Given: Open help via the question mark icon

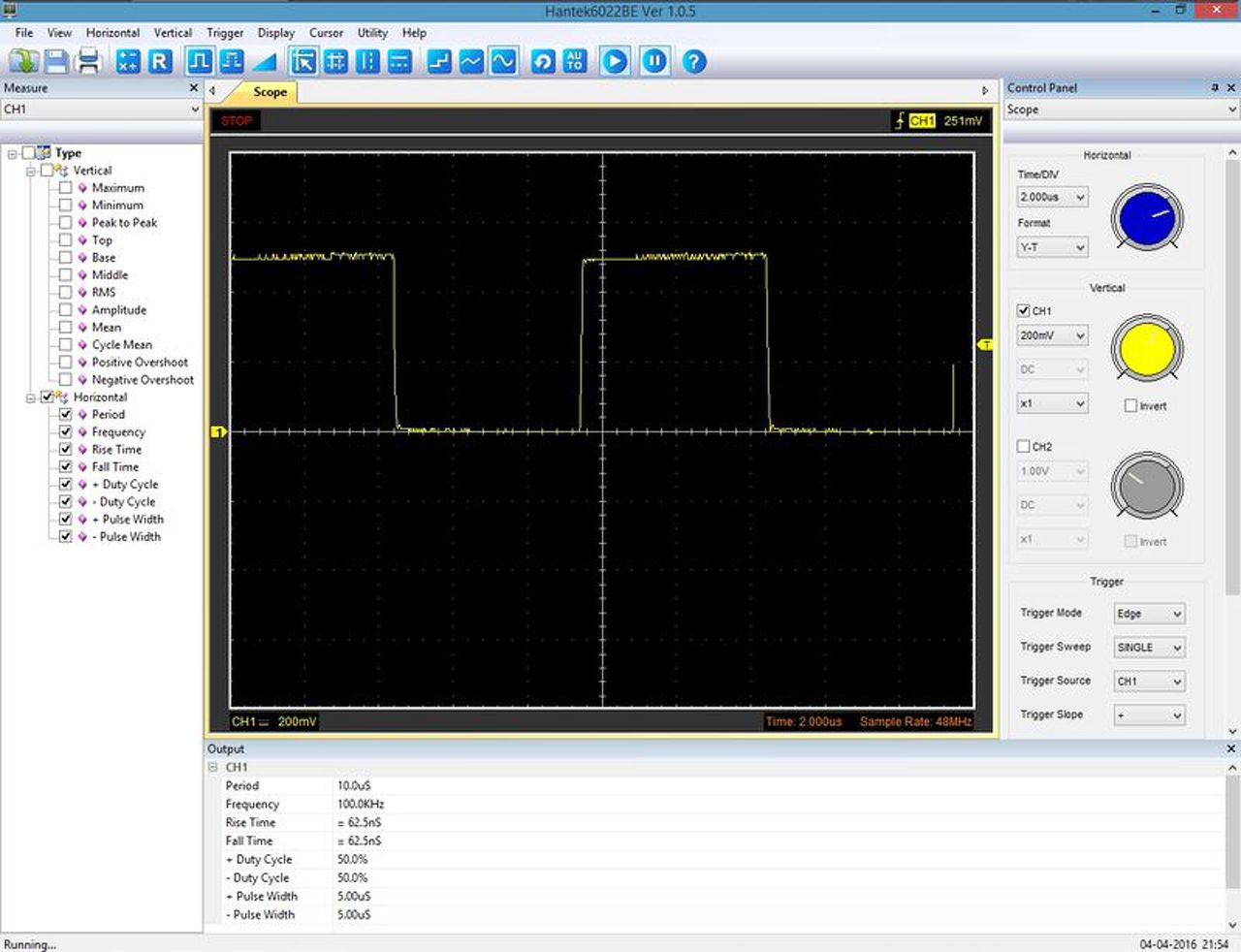Looking at the screenshot, I should (693, 62).
